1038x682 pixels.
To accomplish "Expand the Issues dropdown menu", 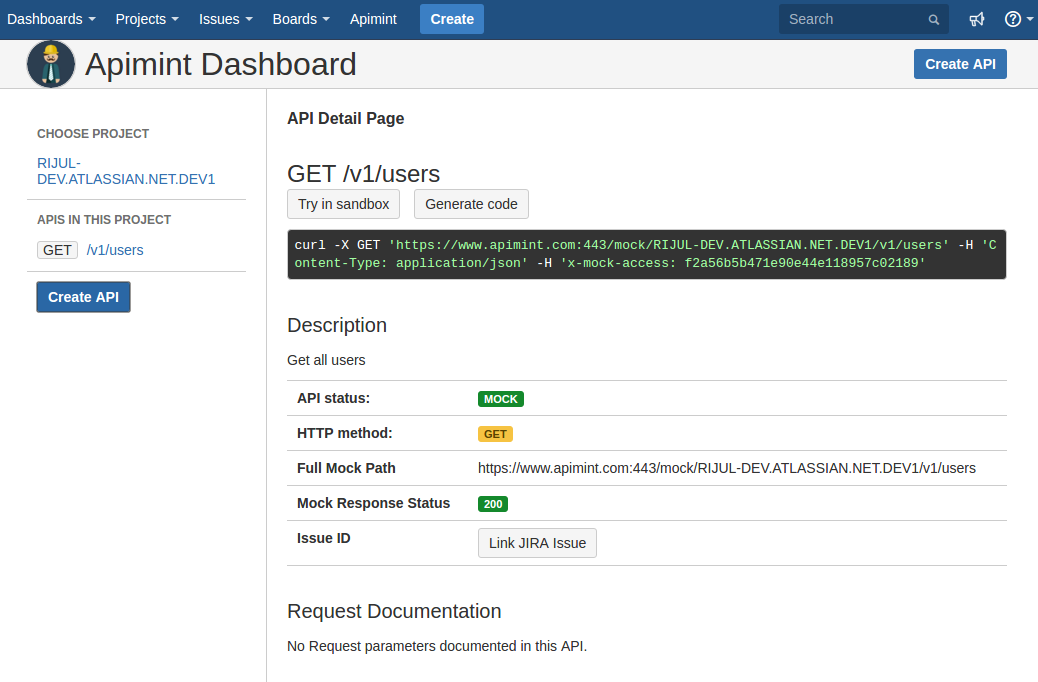I will [226, 19].
